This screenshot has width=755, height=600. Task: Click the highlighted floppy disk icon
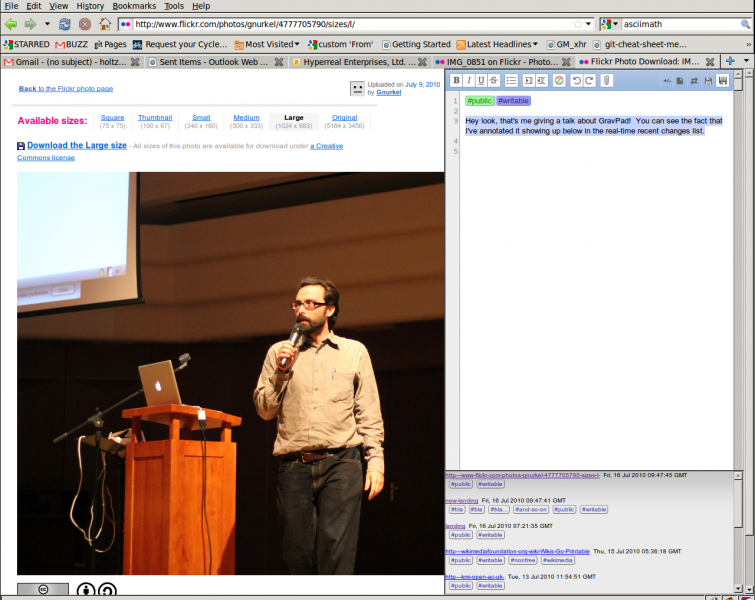pos(723,81)
